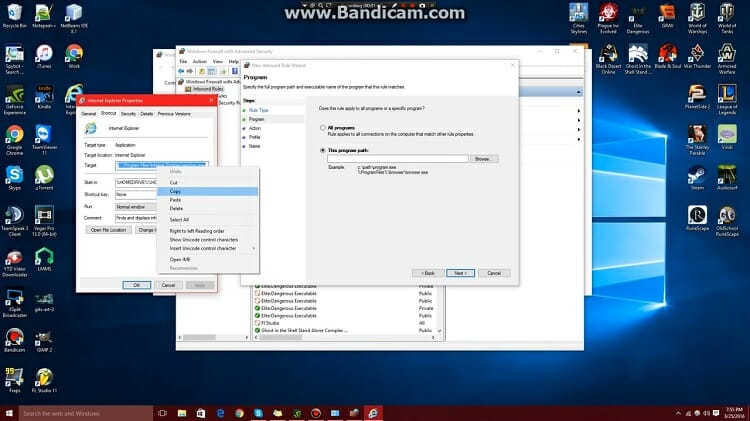This screenshot has height=421, width=750.
Task: Click Cancel in Internet Explorer Properties
Action: pyautogui.click(x=168, y=285)
